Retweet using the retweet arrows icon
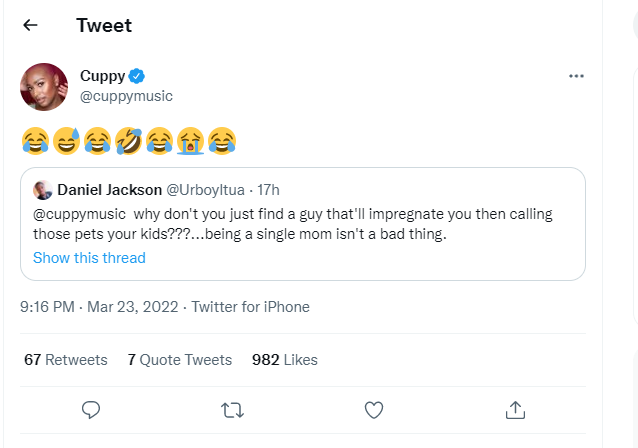638x448 pixels. (x=232, y=409)
